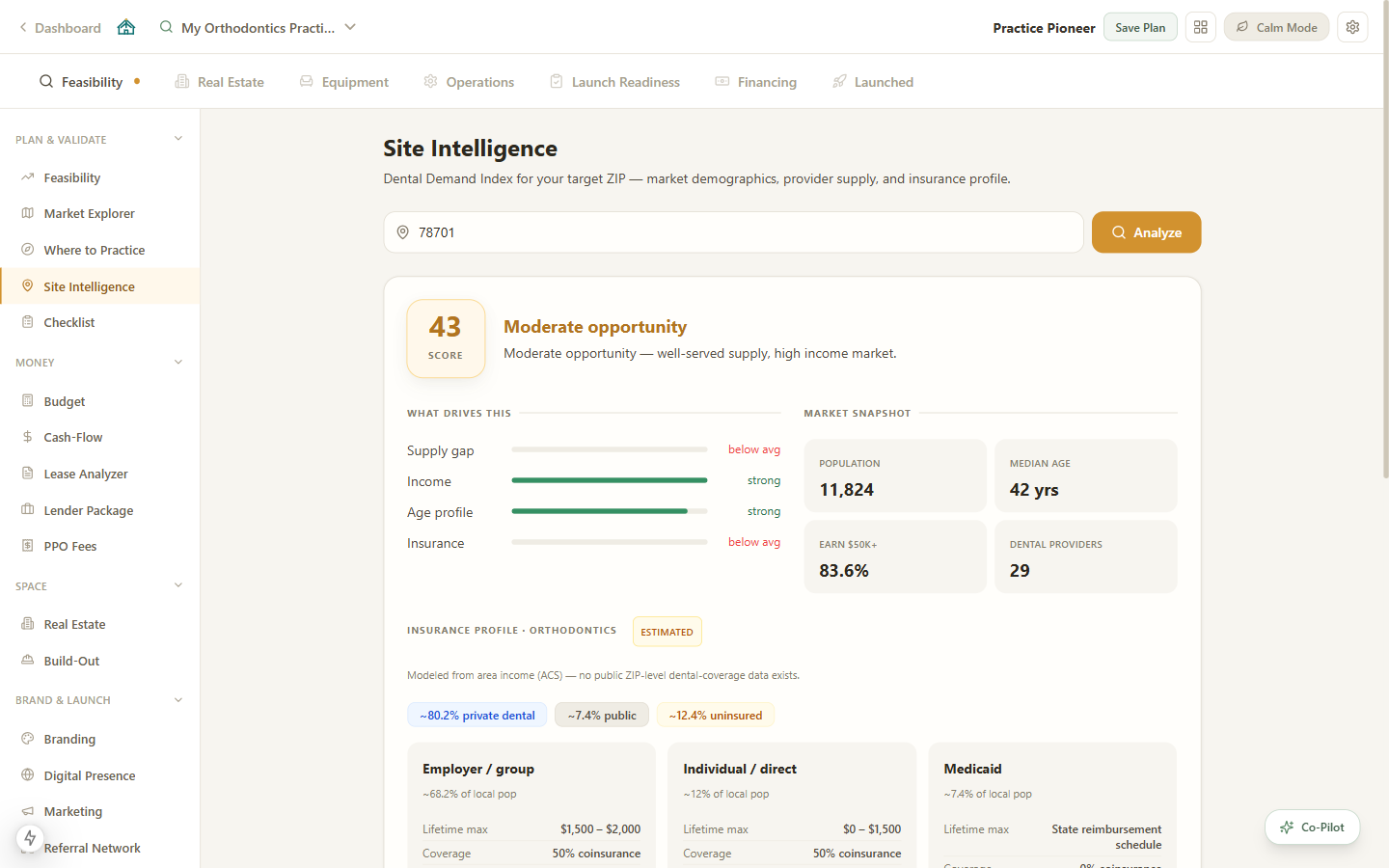Click the Analyze button
The image size is (1389, 868).
(x=1146, y=232)
